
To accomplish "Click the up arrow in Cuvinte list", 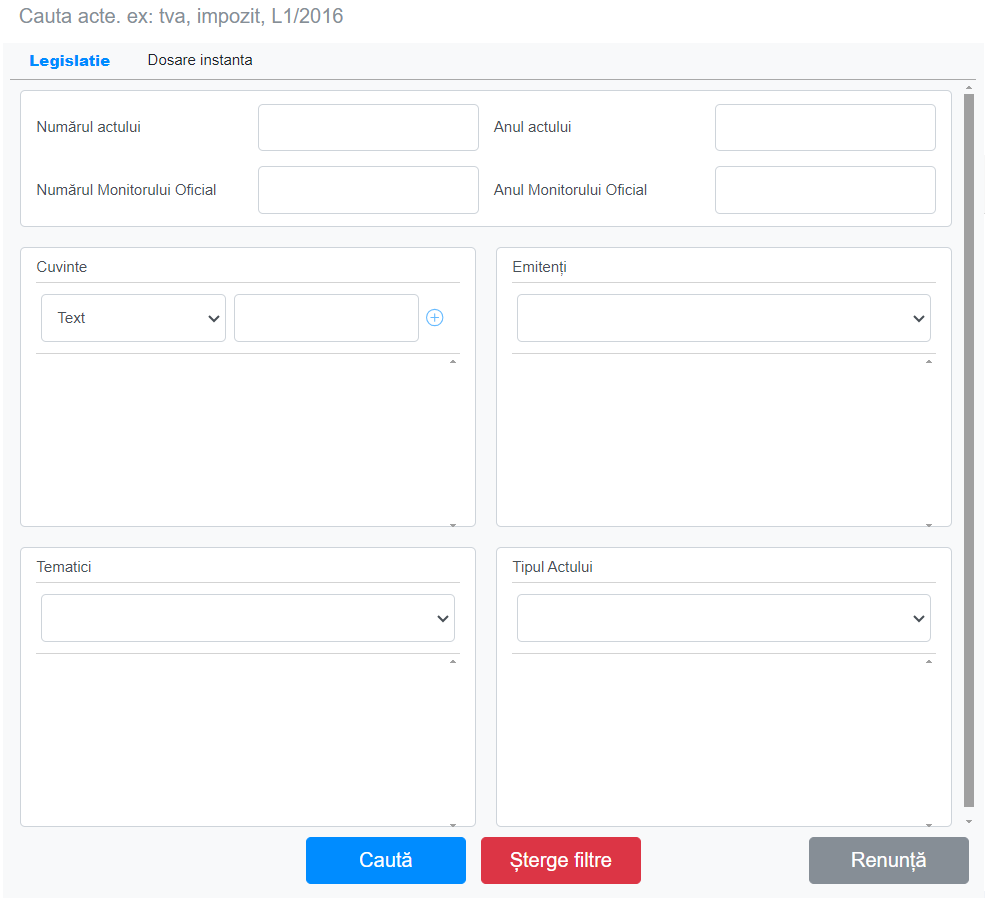I will click(453, 361).
